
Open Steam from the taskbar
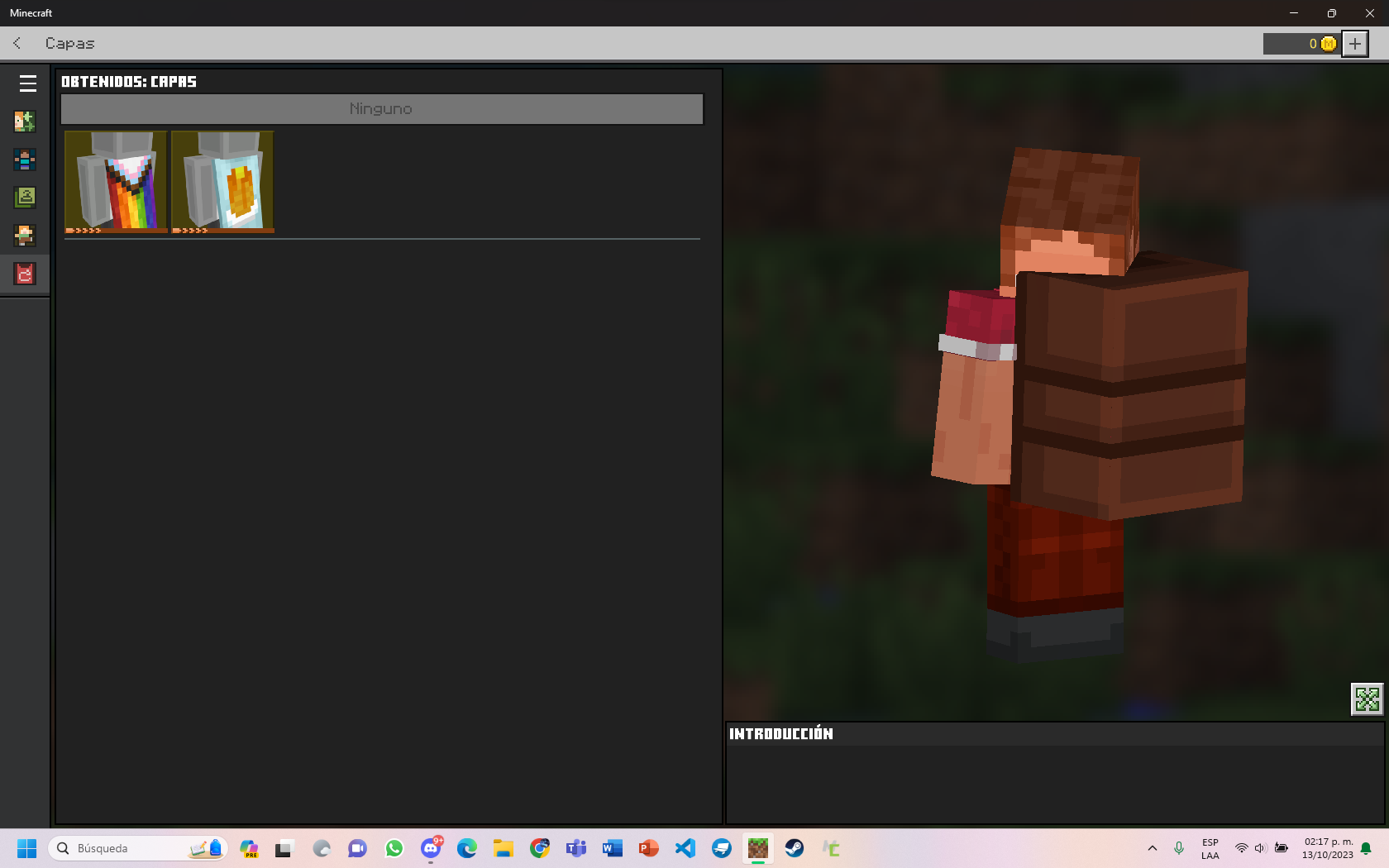pos(795,848)
